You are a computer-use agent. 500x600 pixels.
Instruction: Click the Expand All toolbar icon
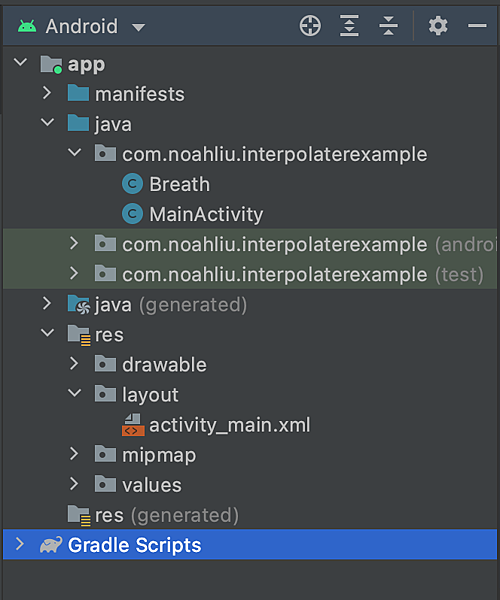(349, 26)
